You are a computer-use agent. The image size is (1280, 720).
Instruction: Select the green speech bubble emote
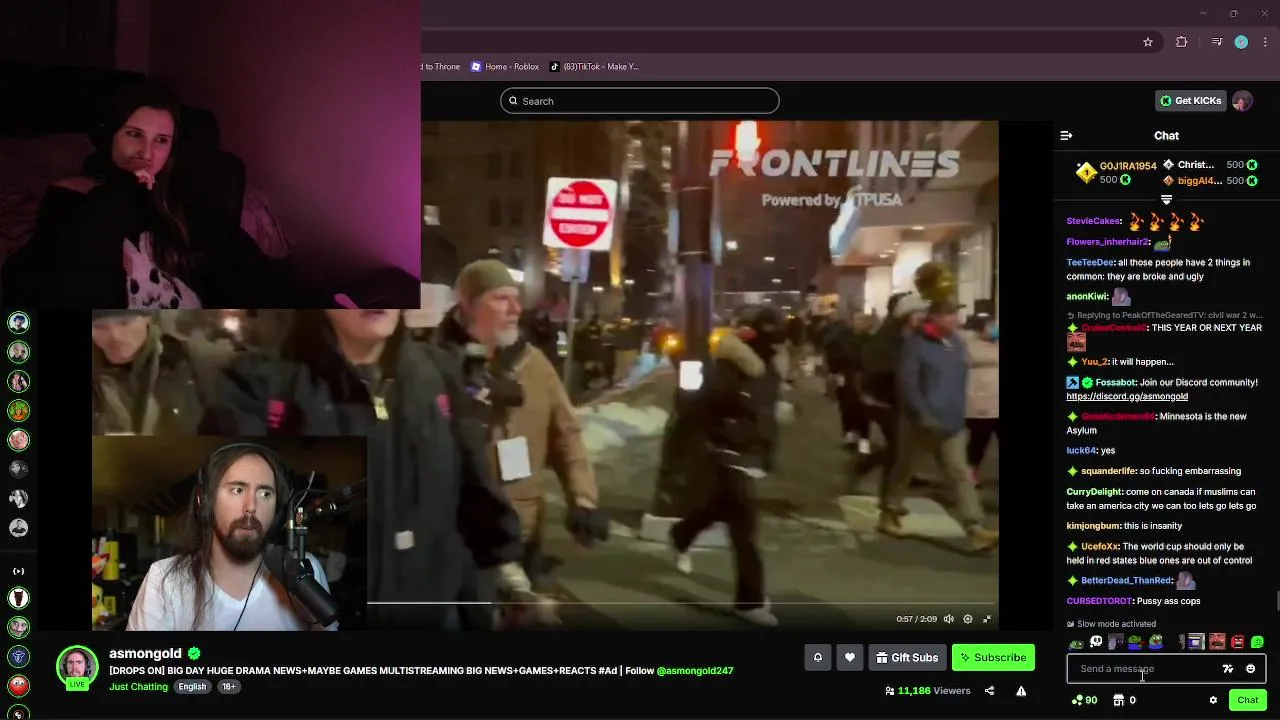1257,642
